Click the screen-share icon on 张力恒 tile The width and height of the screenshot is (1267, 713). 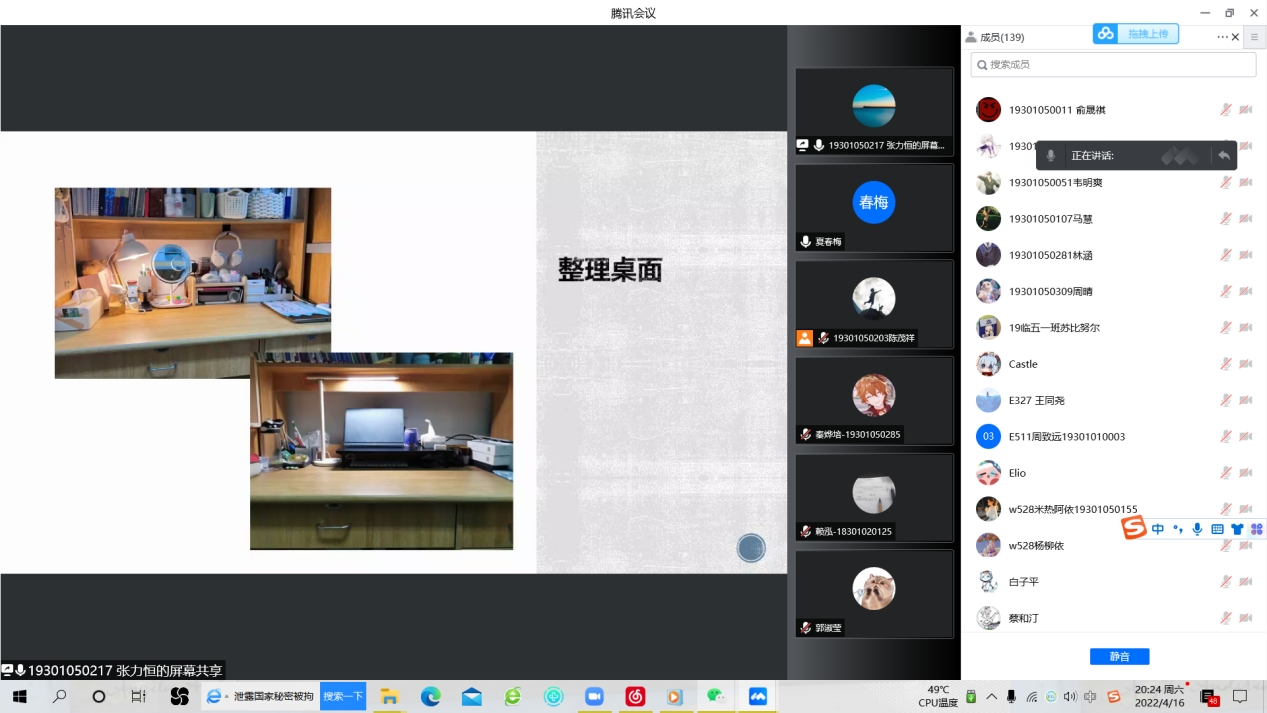click(x=803, y=145)
